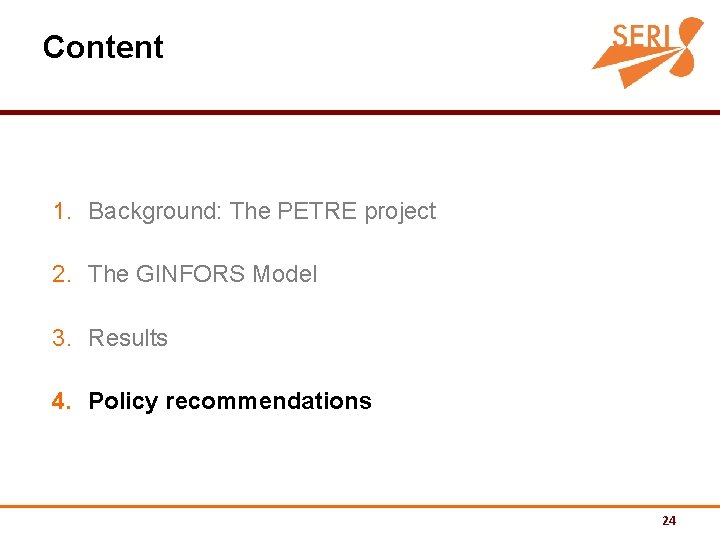Screen dimensions: 720x540
Task: Click the word "PETRE" in item one
Action: click(x=317, y=211)
